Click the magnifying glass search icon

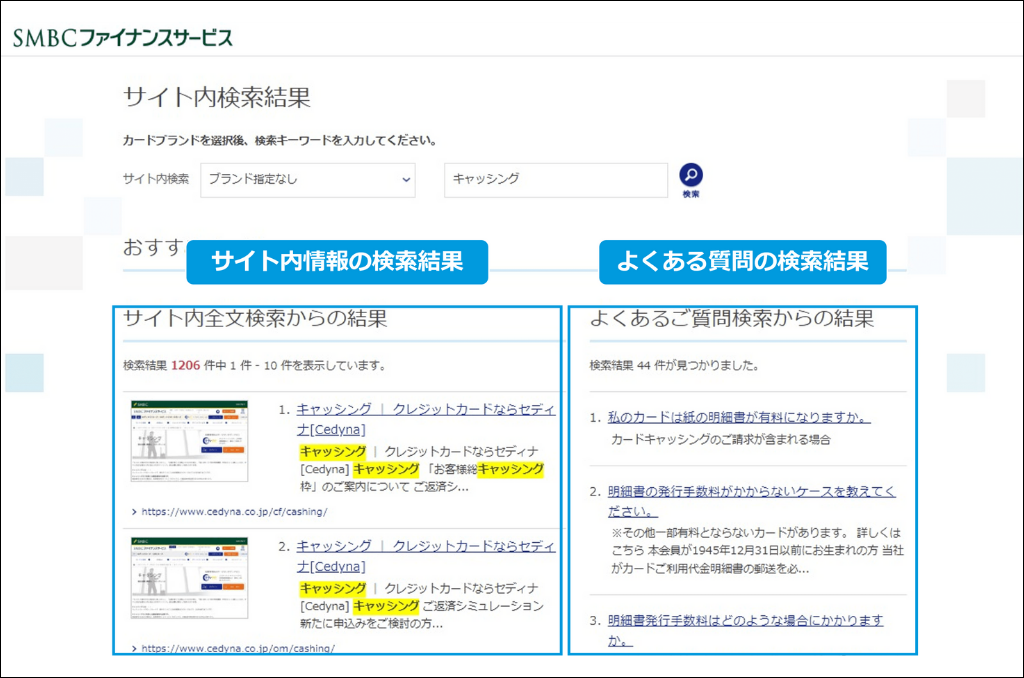(691, 175)
